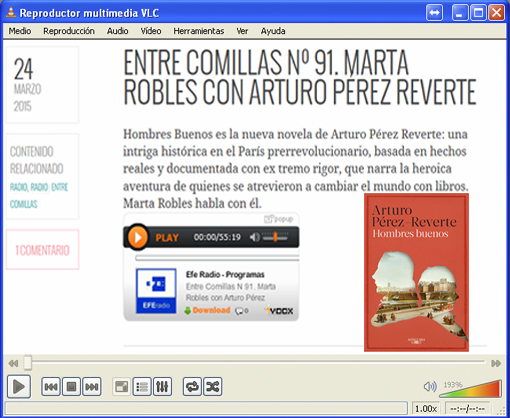This screenshot has width=510, height=418.
Task: Adjust the embedded player volume slider
Action: [x=275, y=237]
